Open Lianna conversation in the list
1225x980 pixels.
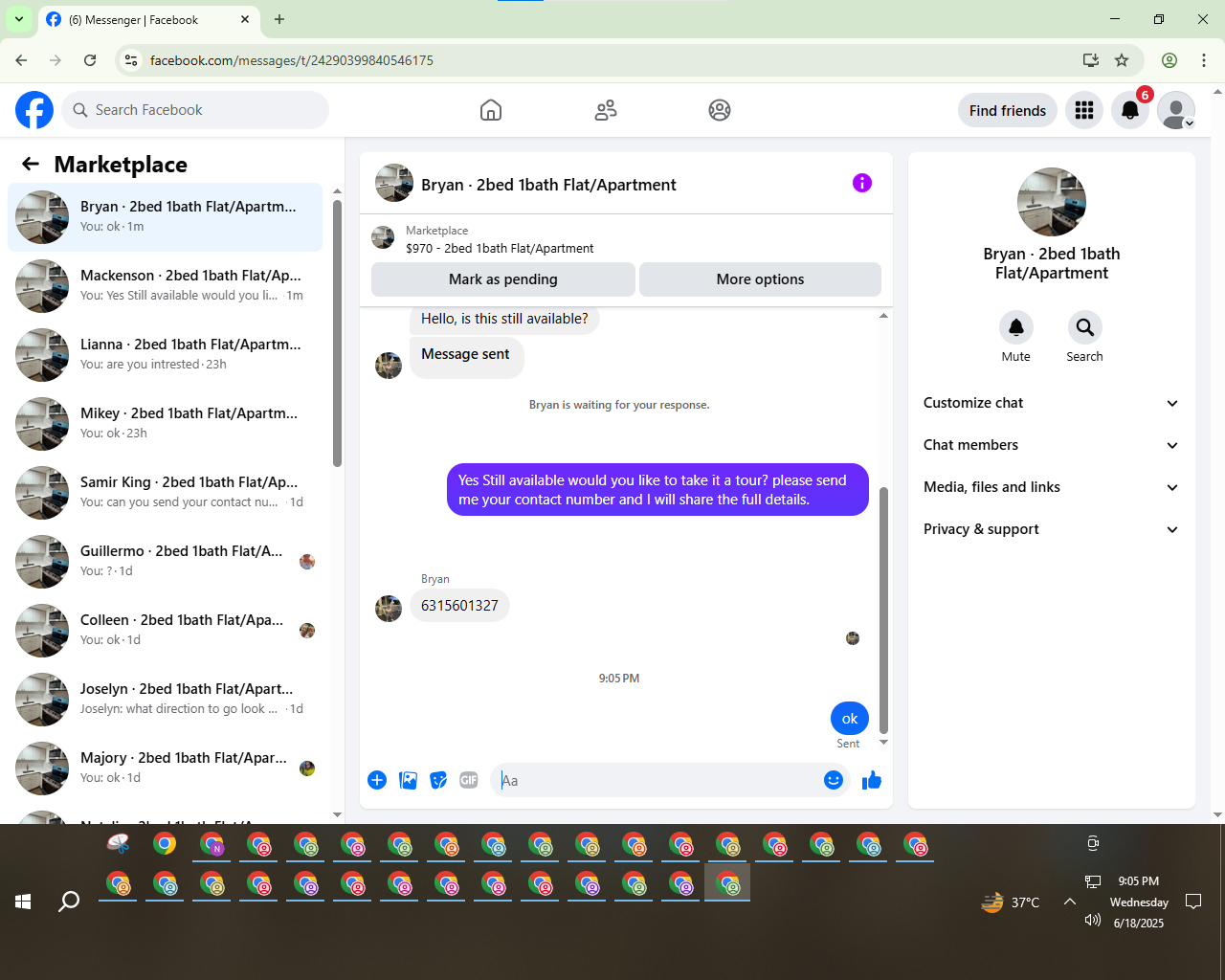165,355
